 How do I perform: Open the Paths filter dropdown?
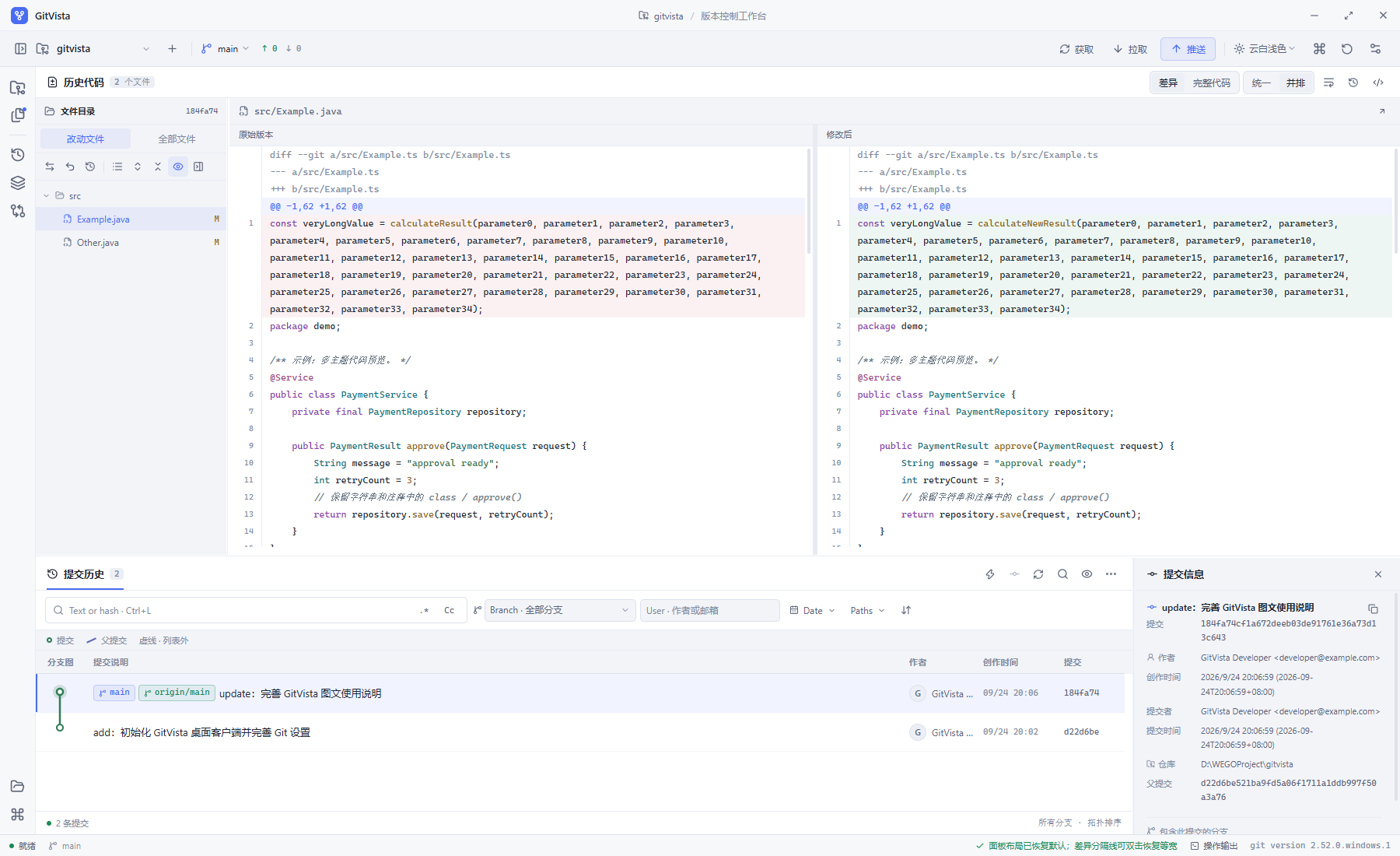click(x=867, y=611)
